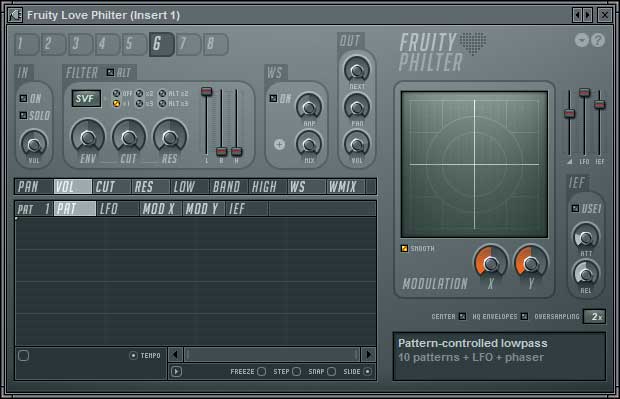620x399 pixels.
Task: Select filter bank 4
Action: click(x=108, y=44)
